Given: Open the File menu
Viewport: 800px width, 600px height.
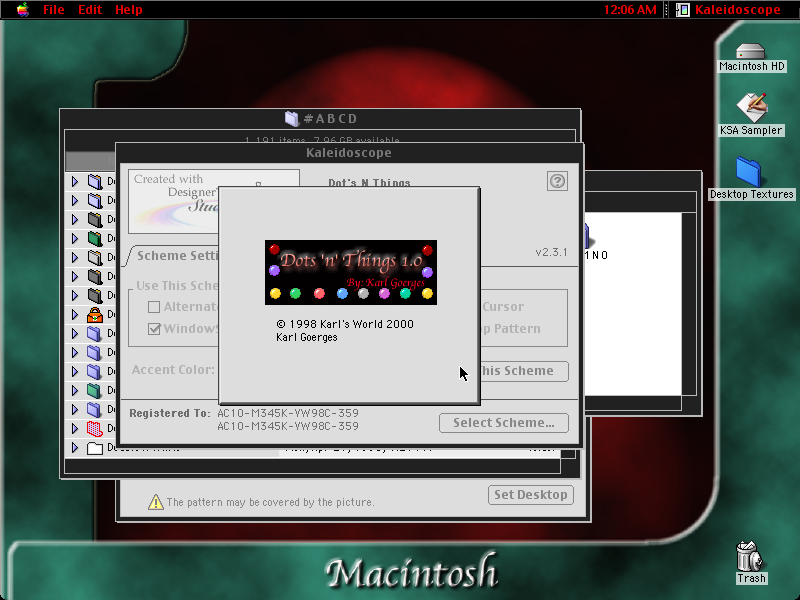Looking at the screenshot, I should coord(54,10).
